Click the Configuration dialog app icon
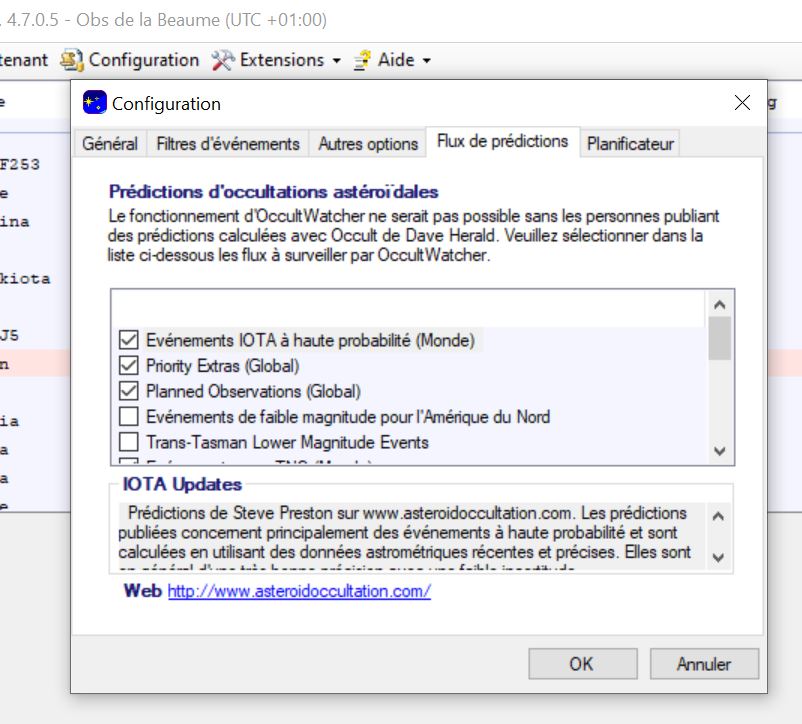Screen dimensions: 802x724 point(95,103)
